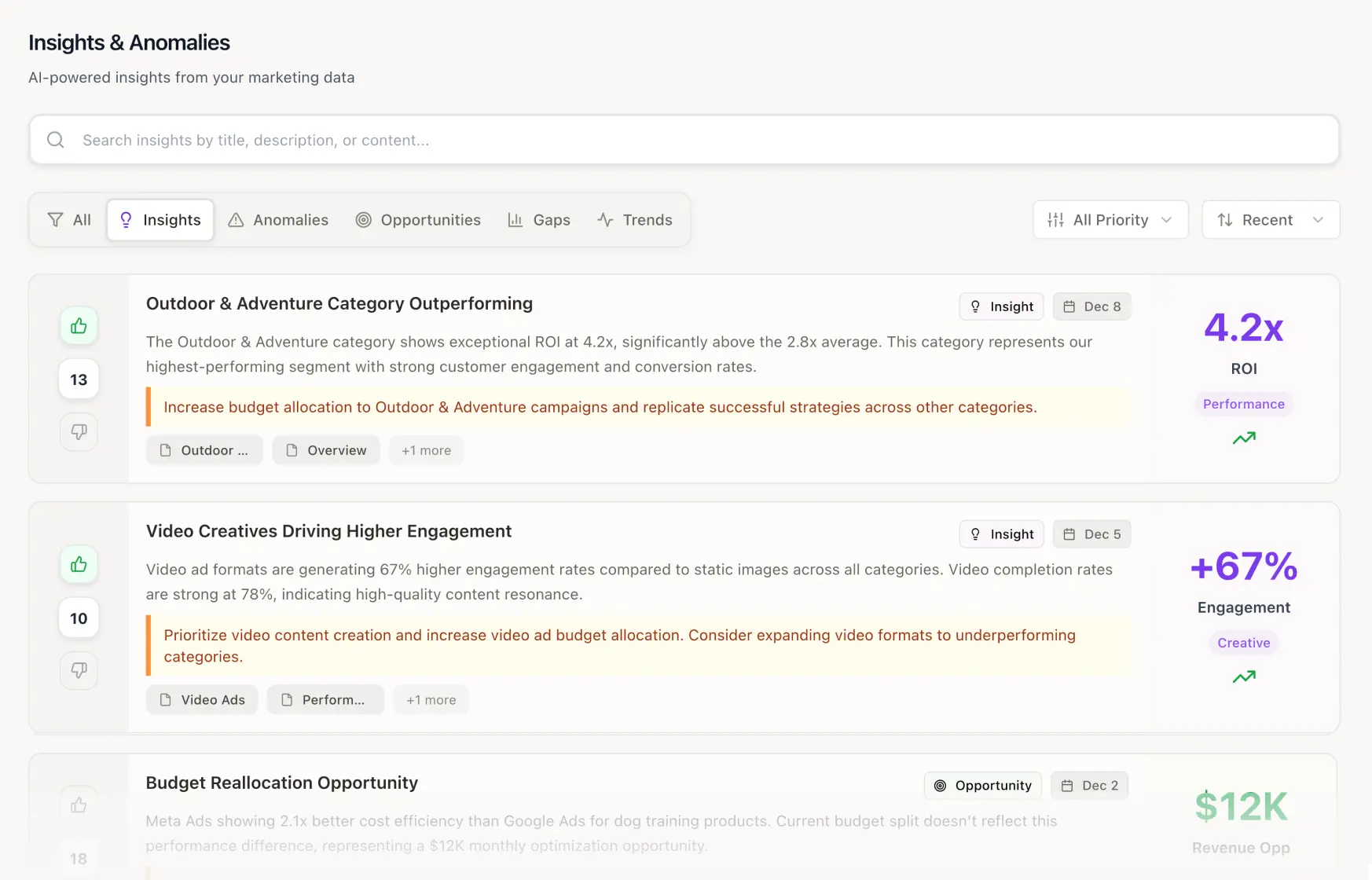Click the ROI label under 4.2x
This screenshot has height=880, width=1372.
coord(1244,368)
